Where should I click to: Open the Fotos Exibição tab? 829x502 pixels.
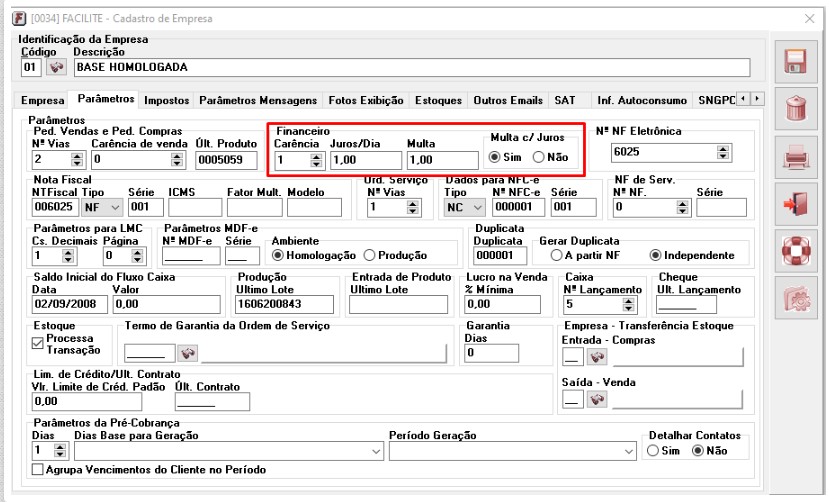coord(366,100)
